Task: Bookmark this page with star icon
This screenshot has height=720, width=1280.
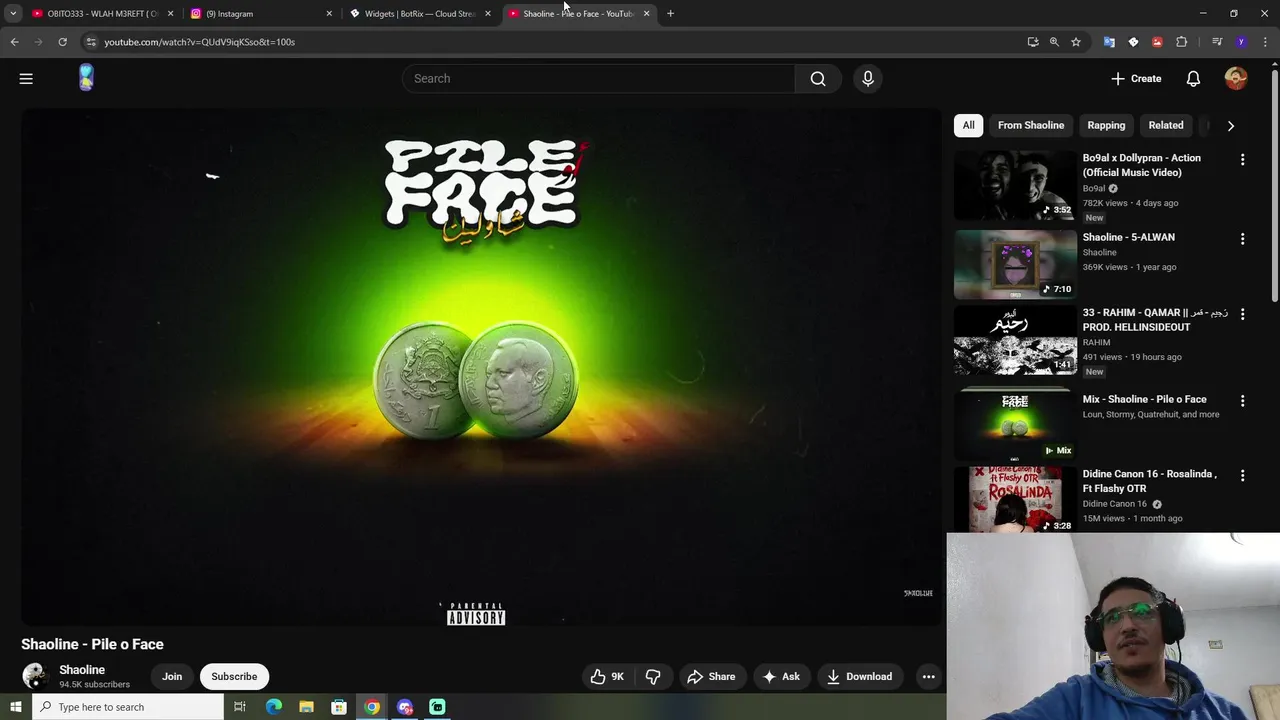Action: [1076, 42]
